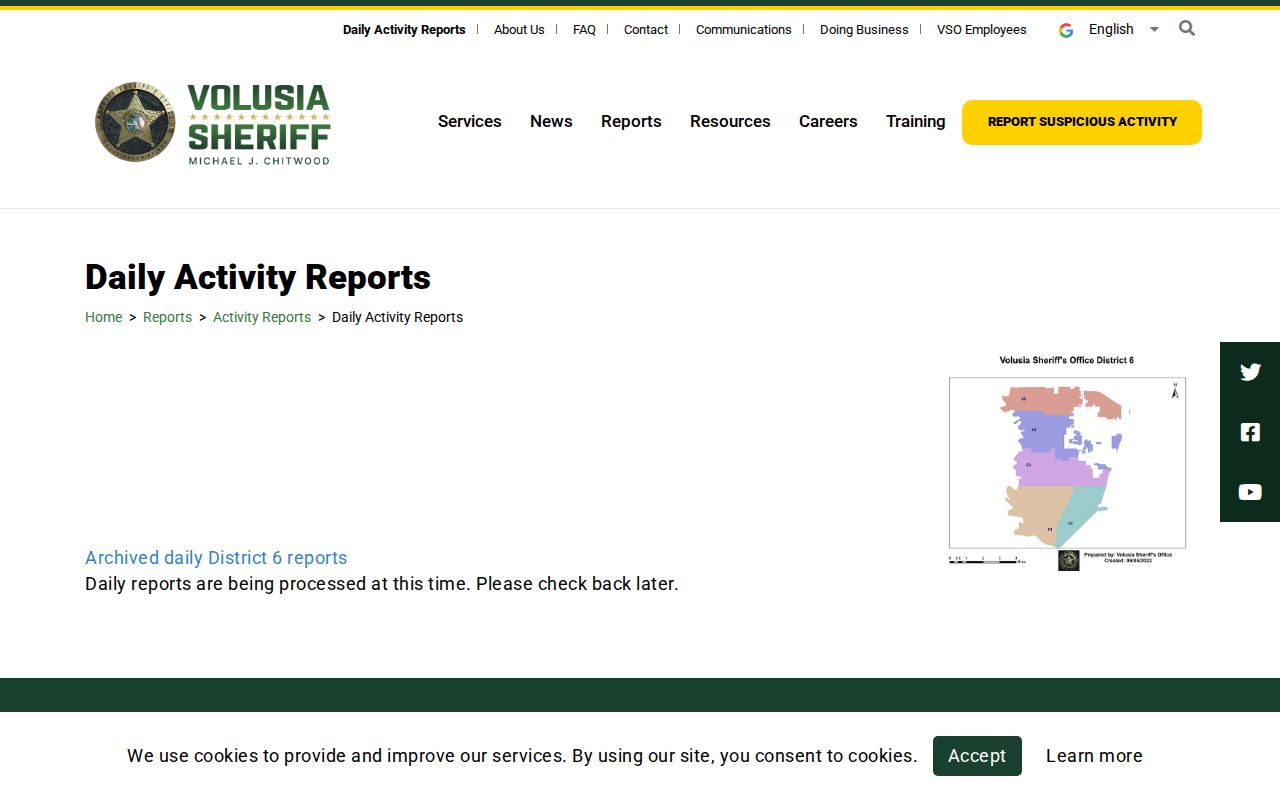
Task: Click the Volusia Sheriff logo
Action: click(212, 123)
